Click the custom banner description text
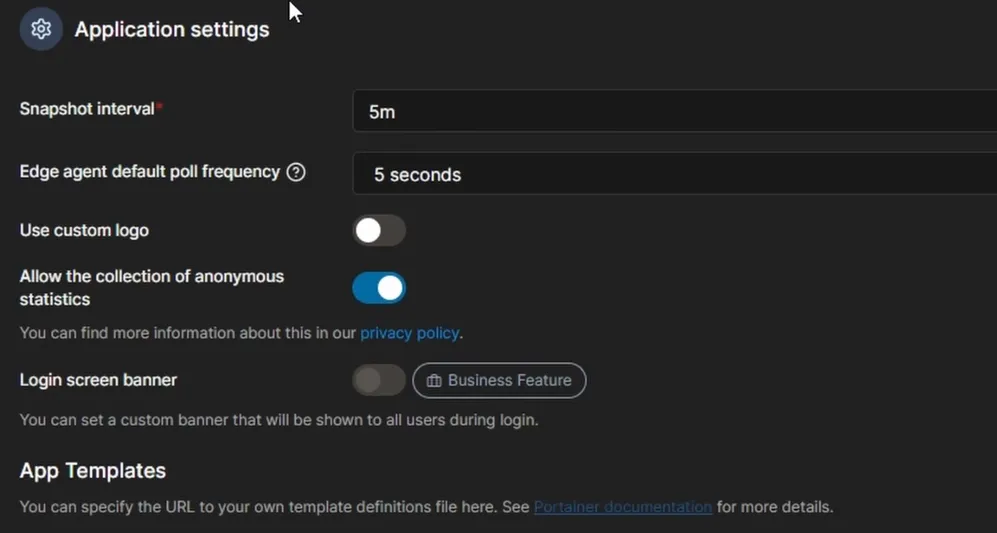 [x=279, y=420]
